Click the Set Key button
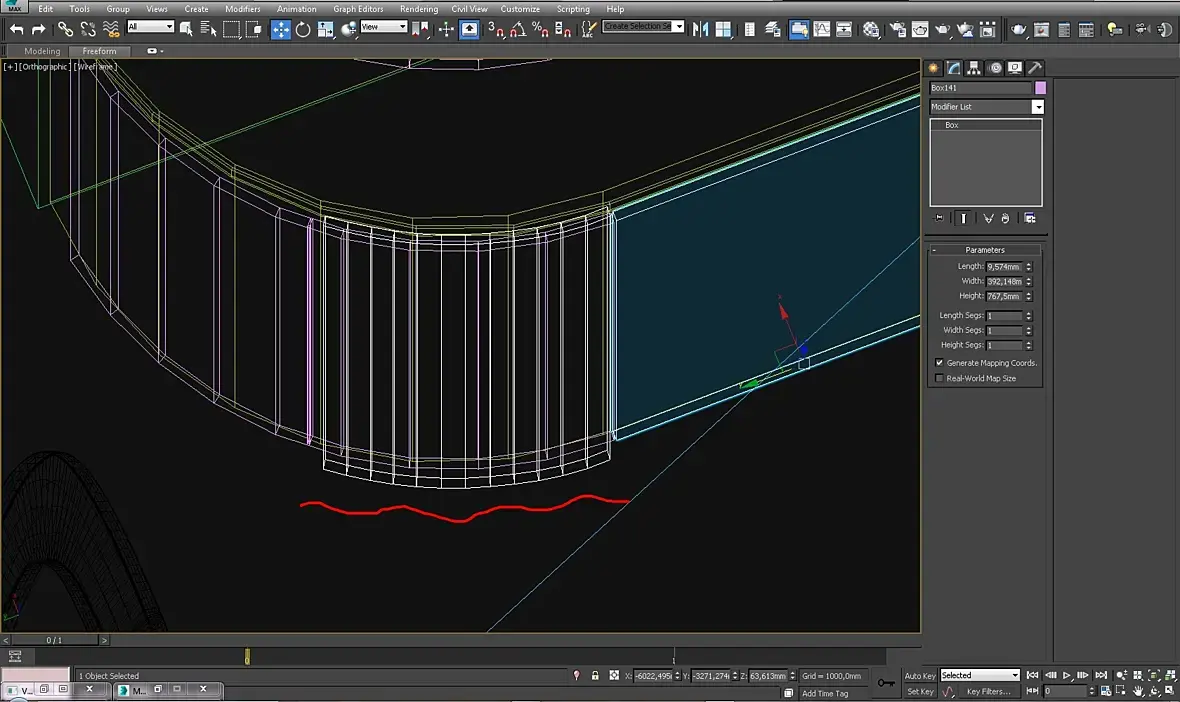Image resolution: width=1180 pixels, height=702 pixels. (x=919, y=691)
